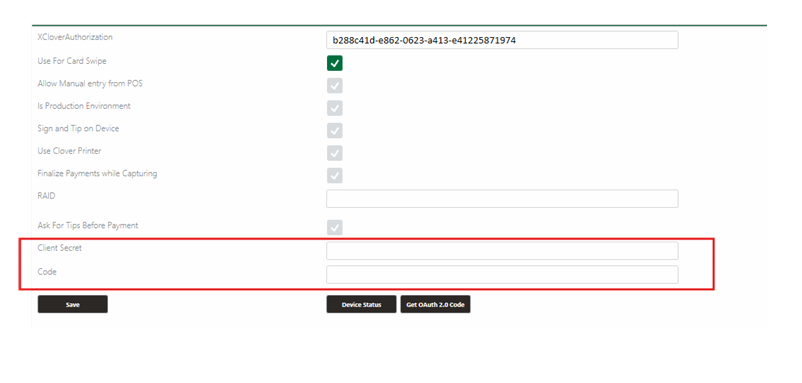
Task: Check the Device Status button
Action: 361,304
